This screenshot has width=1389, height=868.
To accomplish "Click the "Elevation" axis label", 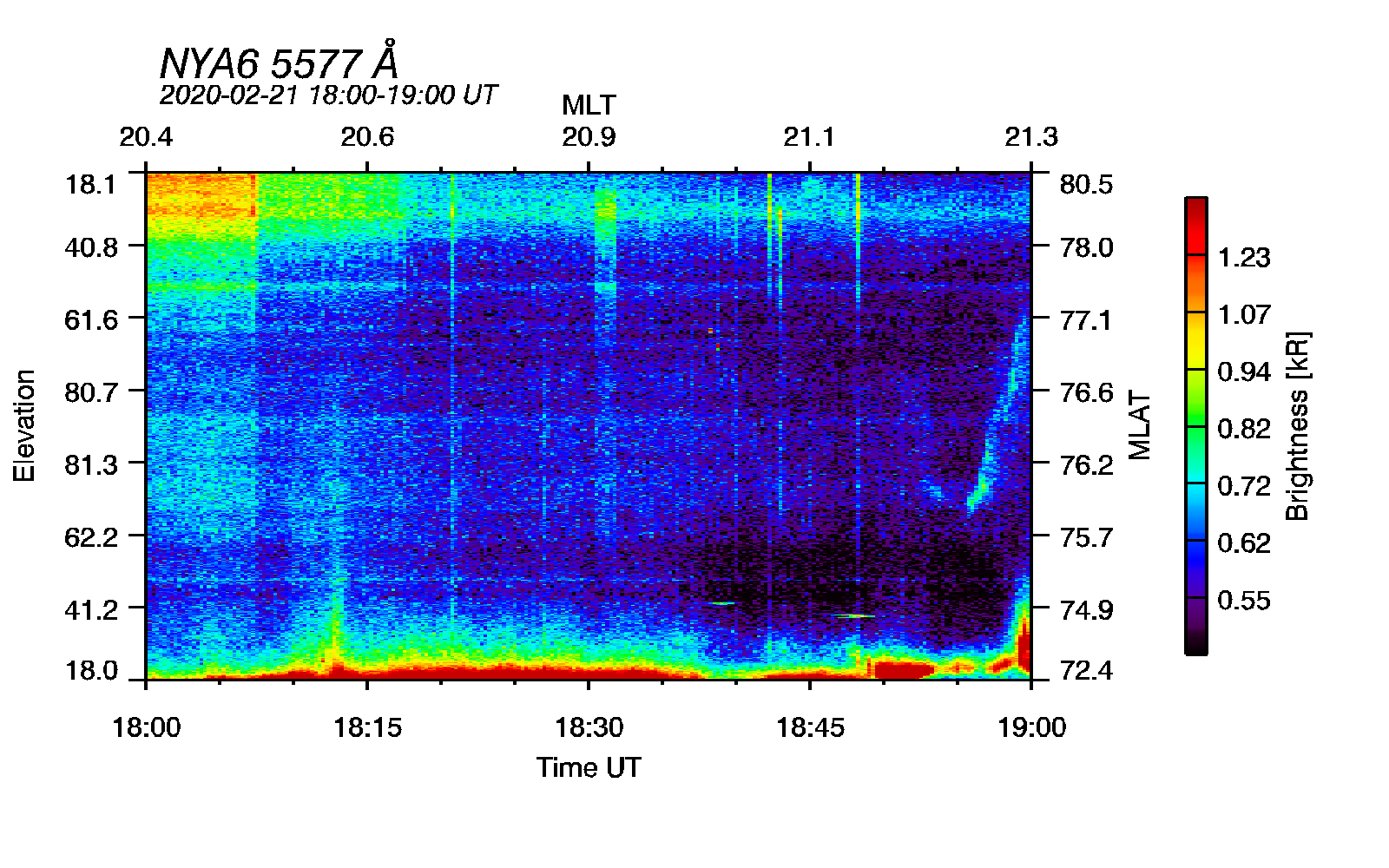I will 24,425.
